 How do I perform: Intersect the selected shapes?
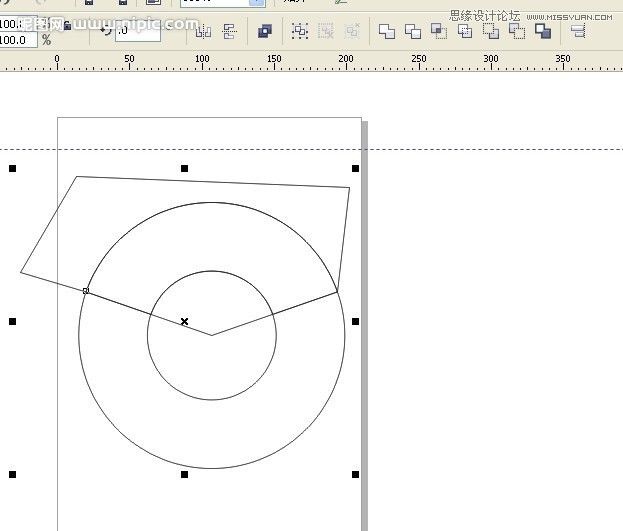tap(438, 31)
